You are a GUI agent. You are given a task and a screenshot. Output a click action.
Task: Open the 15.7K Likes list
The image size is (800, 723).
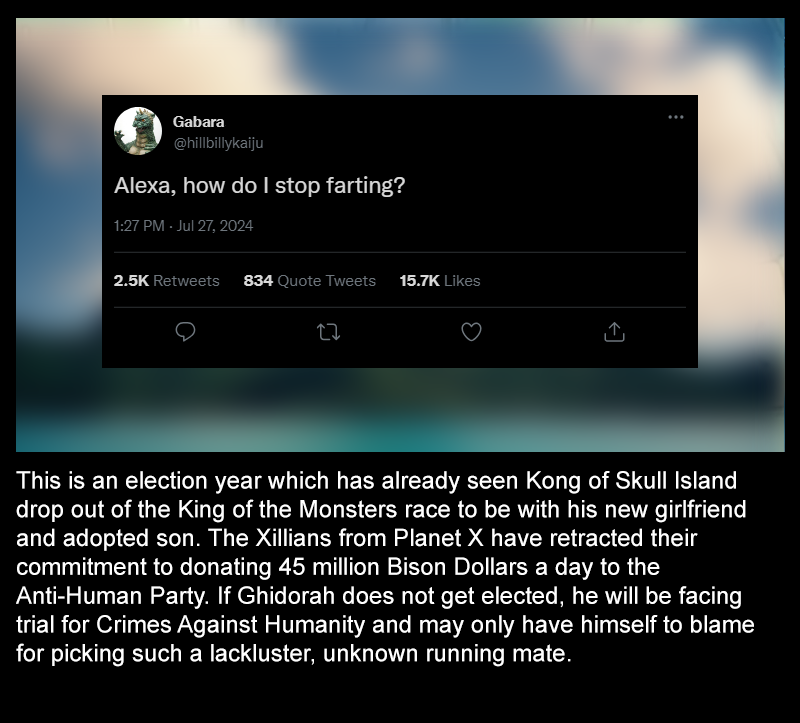(440, 281)
